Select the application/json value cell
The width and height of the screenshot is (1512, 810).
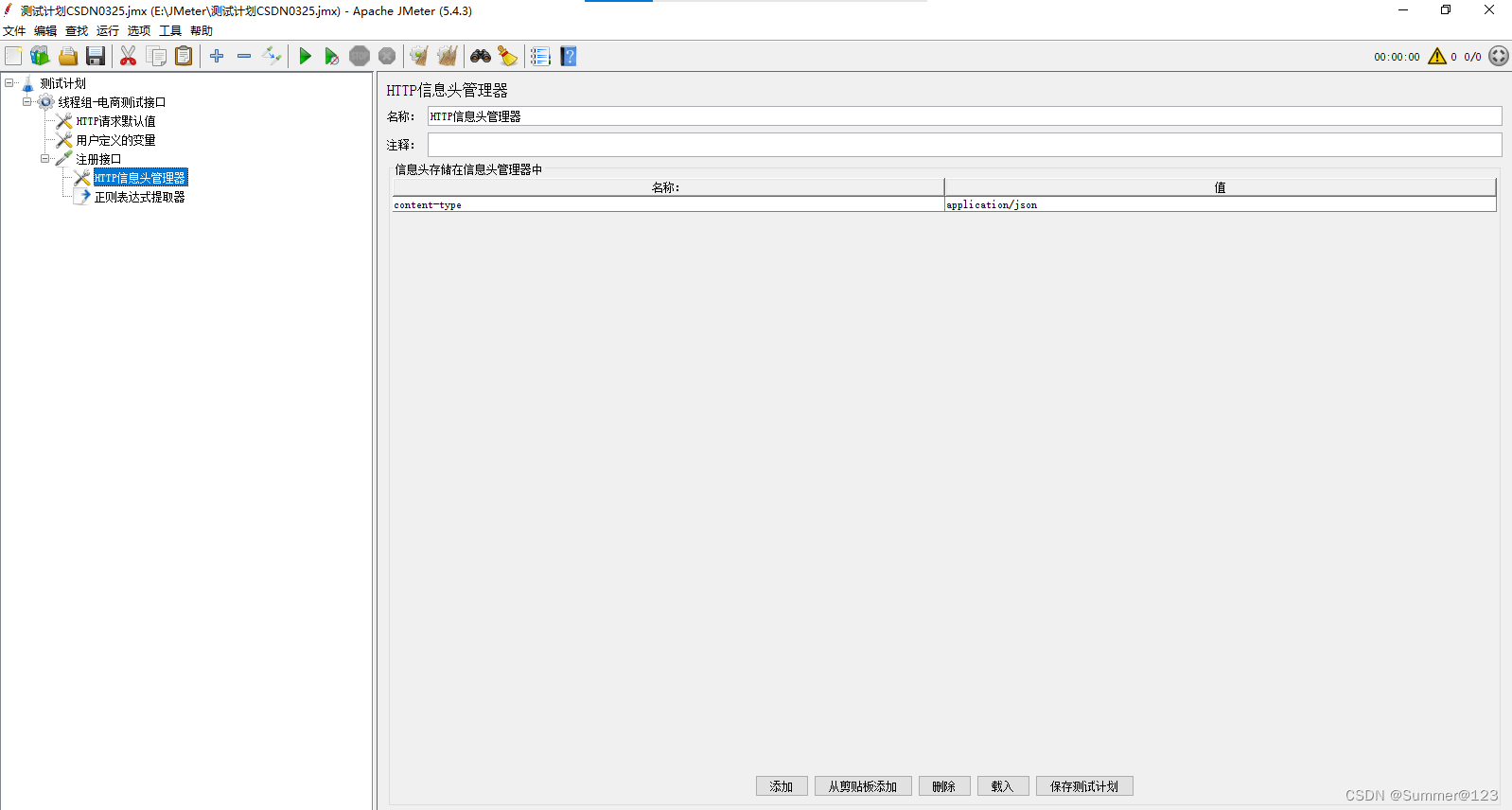(1221, 204)
